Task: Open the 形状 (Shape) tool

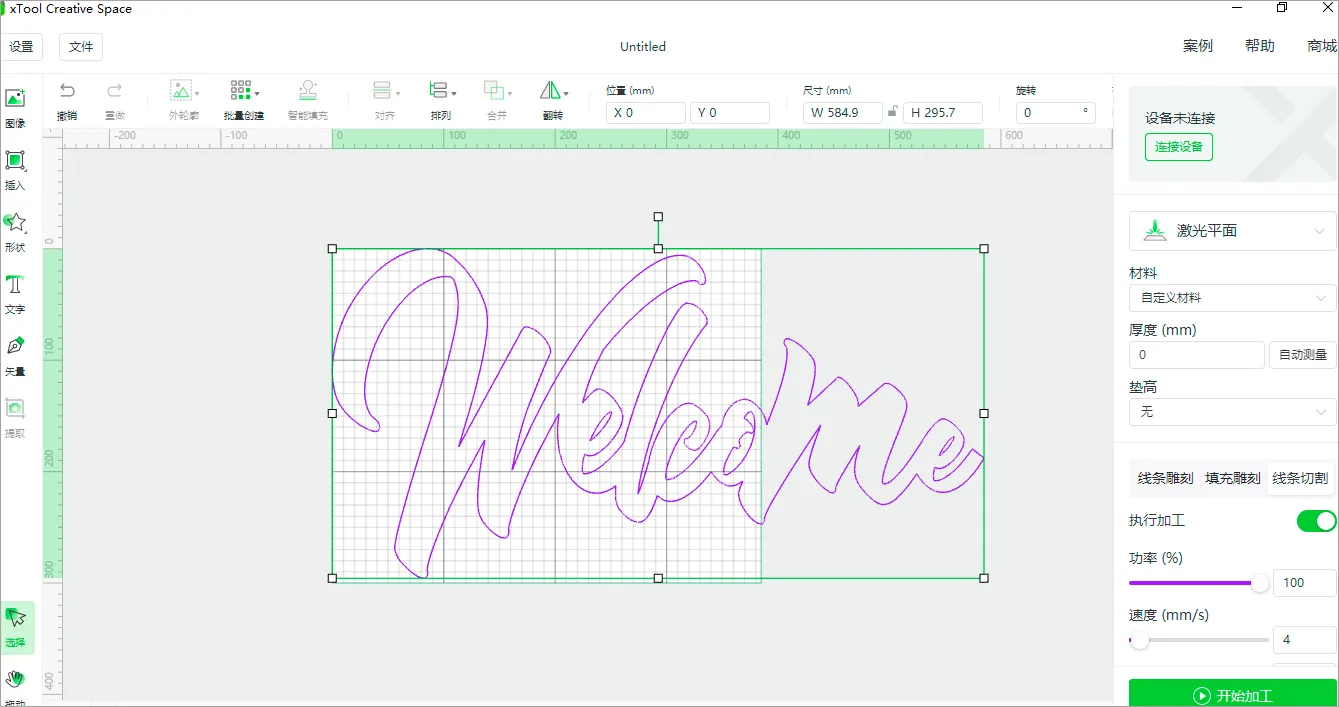Action: [x=15, y=232]
